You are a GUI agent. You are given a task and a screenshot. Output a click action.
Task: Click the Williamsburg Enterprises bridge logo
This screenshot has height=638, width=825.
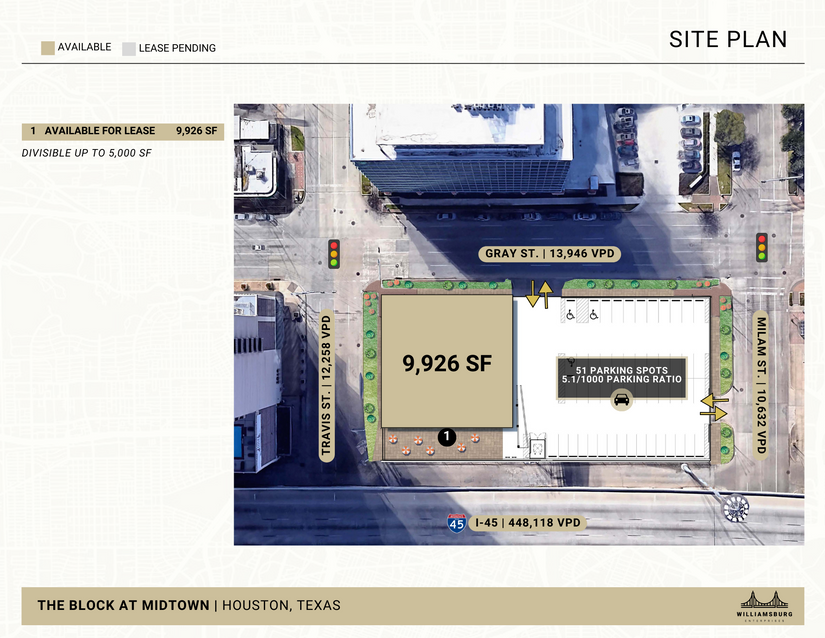[x=764, y=606]
